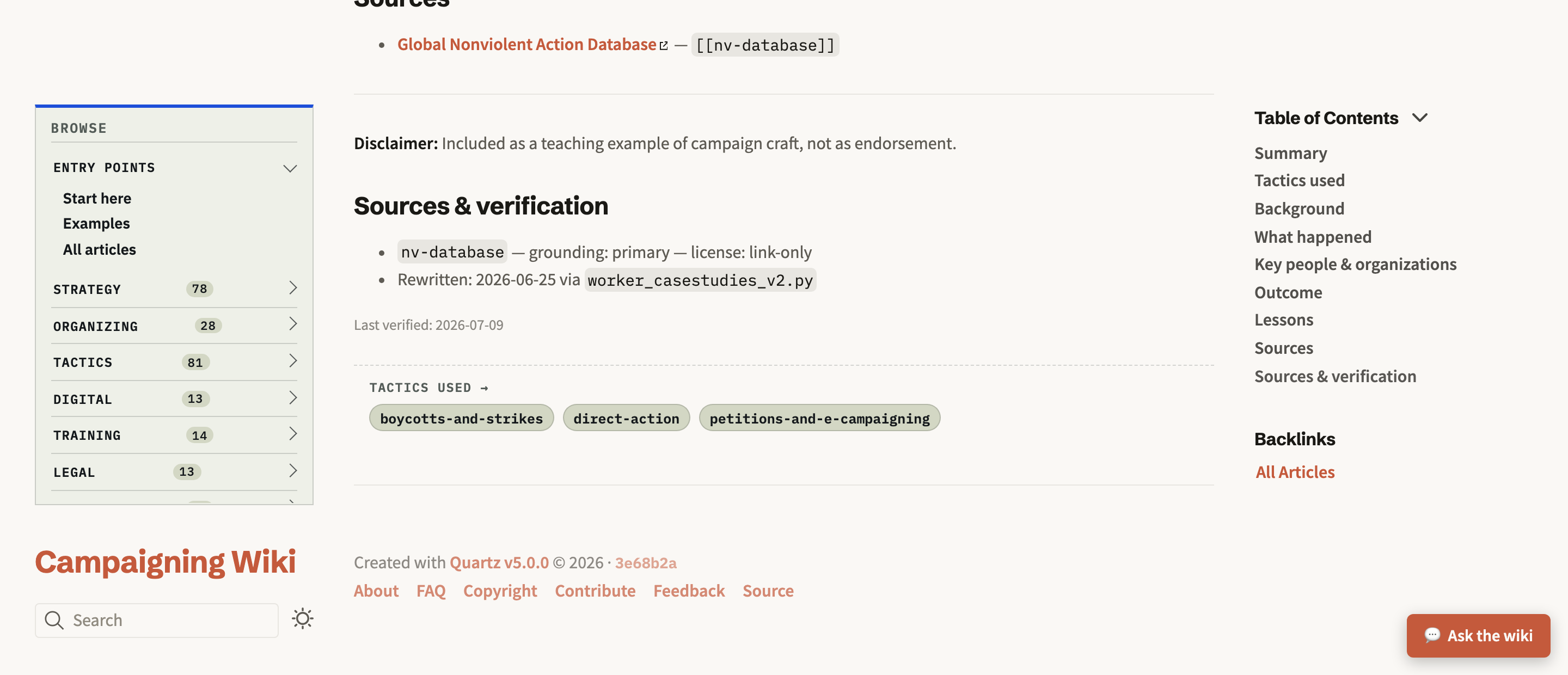
Task: Open the Campaigning Wiki home title
Action: coord(166,561)
